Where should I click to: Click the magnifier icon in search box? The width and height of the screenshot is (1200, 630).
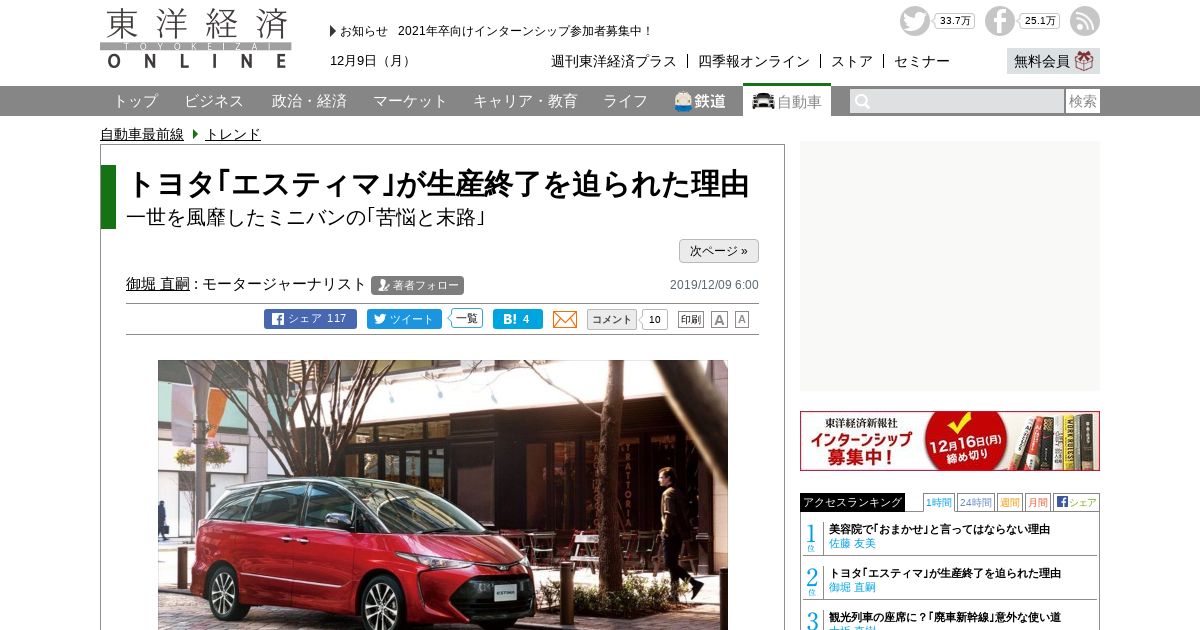pyautogui.click(x=862, y=101)
